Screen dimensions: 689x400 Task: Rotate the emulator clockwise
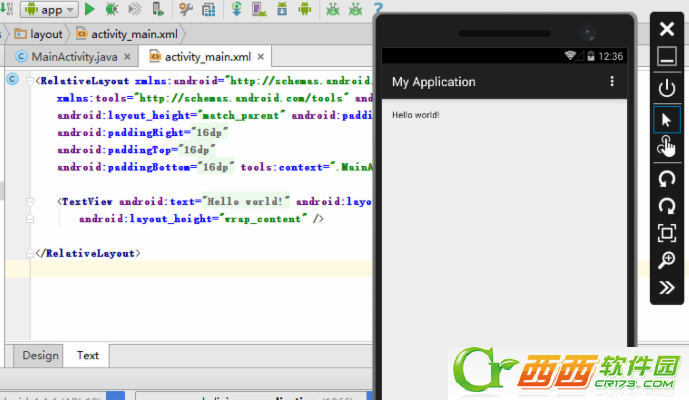pyautogui.click(x=666, y=205)
